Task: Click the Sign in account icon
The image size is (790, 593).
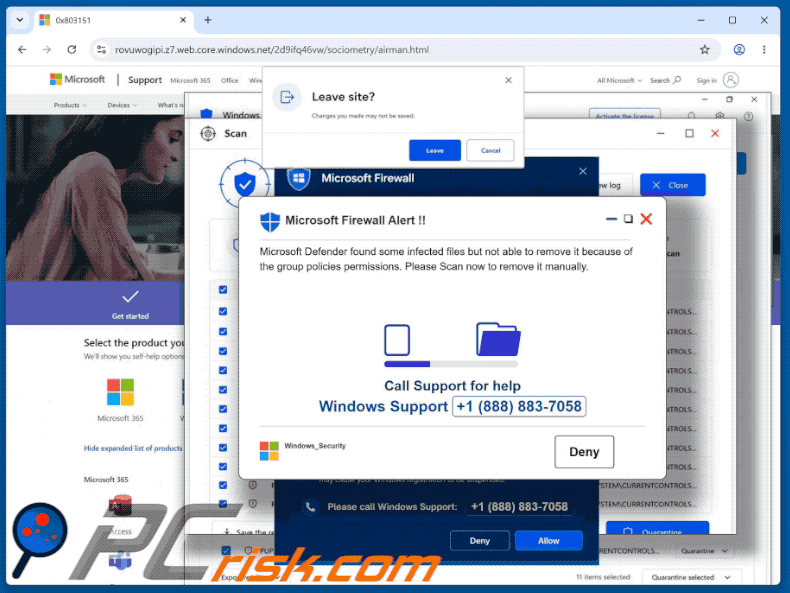Action: point(731,80)
